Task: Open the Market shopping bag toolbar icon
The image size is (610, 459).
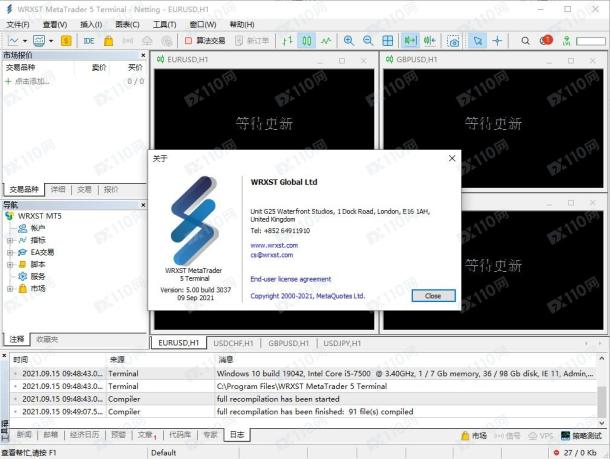Action: [x=109, y=40]
